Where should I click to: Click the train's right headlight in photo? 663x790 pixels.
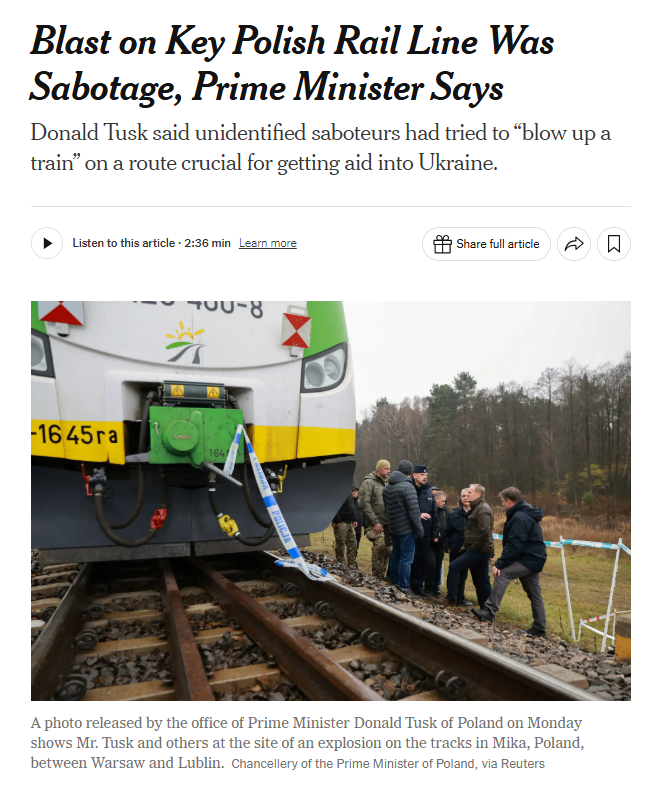point(325,369)
